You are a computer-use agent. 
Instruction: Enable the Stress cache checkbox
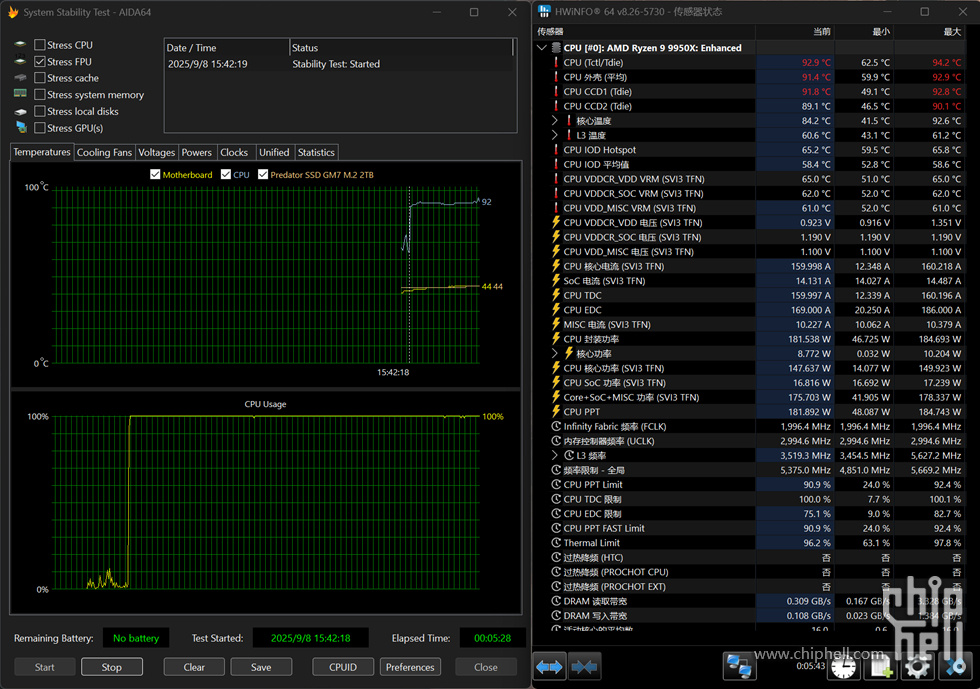coord(40,78)
